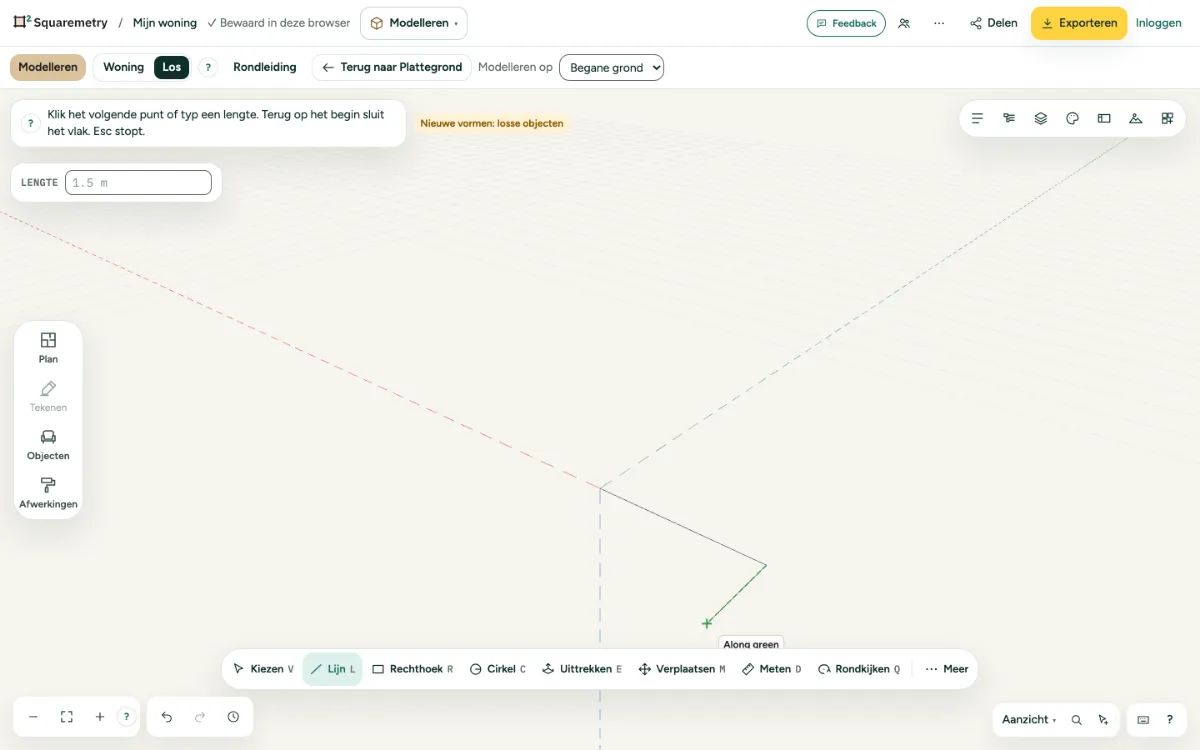This screenshot has width=1200, height=750.
Task: Activate the Lijn line tool
Action: tap(332, 669)
